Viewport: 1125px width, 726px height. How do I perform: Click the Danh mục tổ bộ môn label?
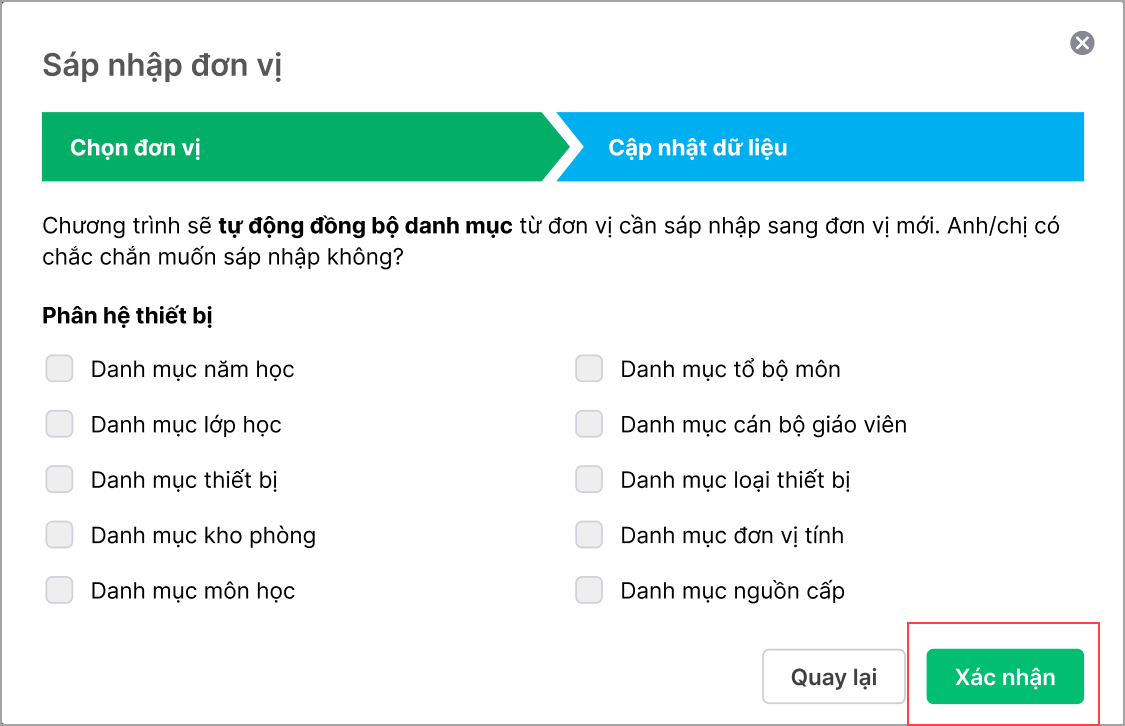click(730, 370)
